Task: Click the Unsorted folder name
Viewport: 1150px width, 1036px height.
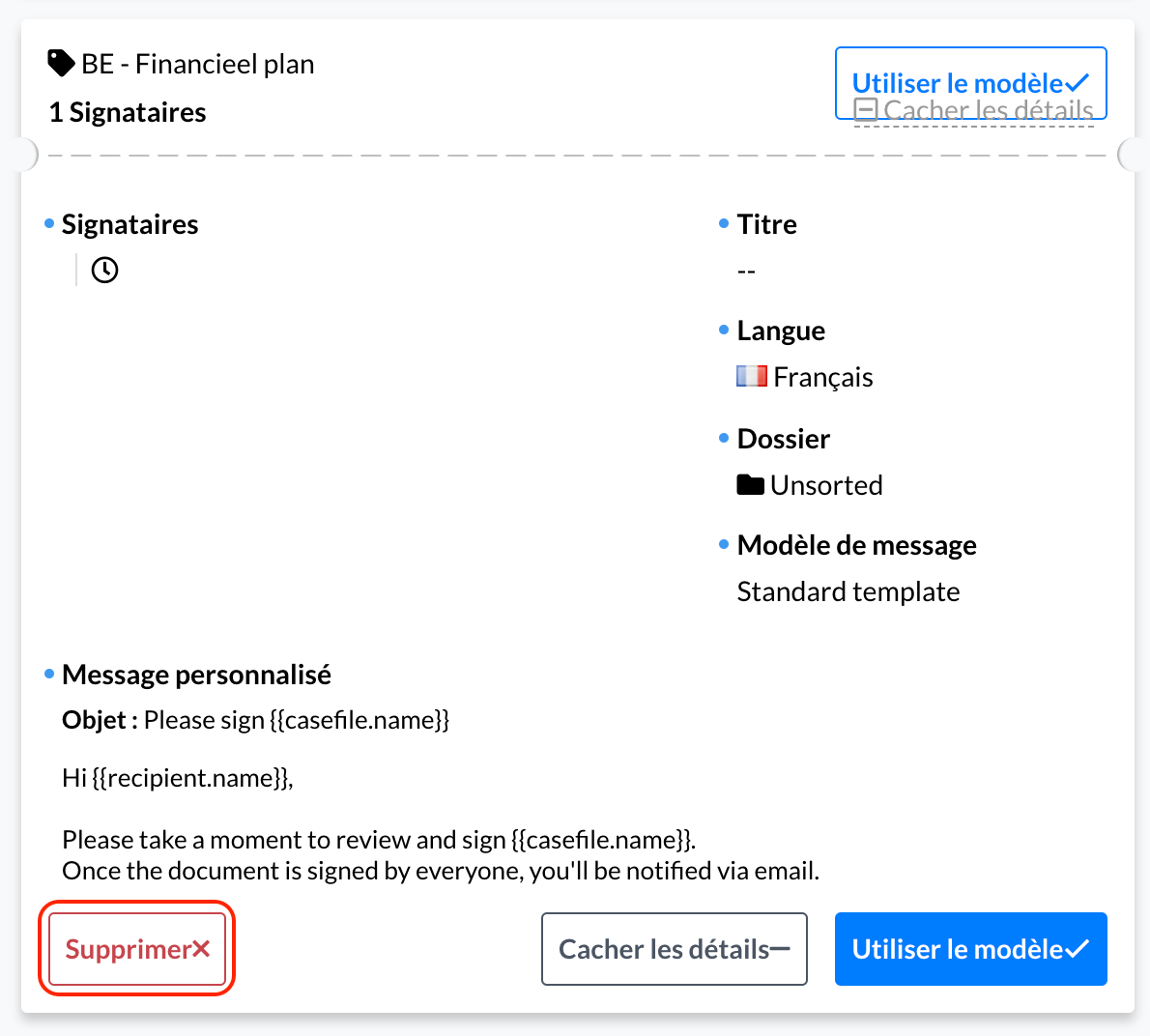Action: 826,485
